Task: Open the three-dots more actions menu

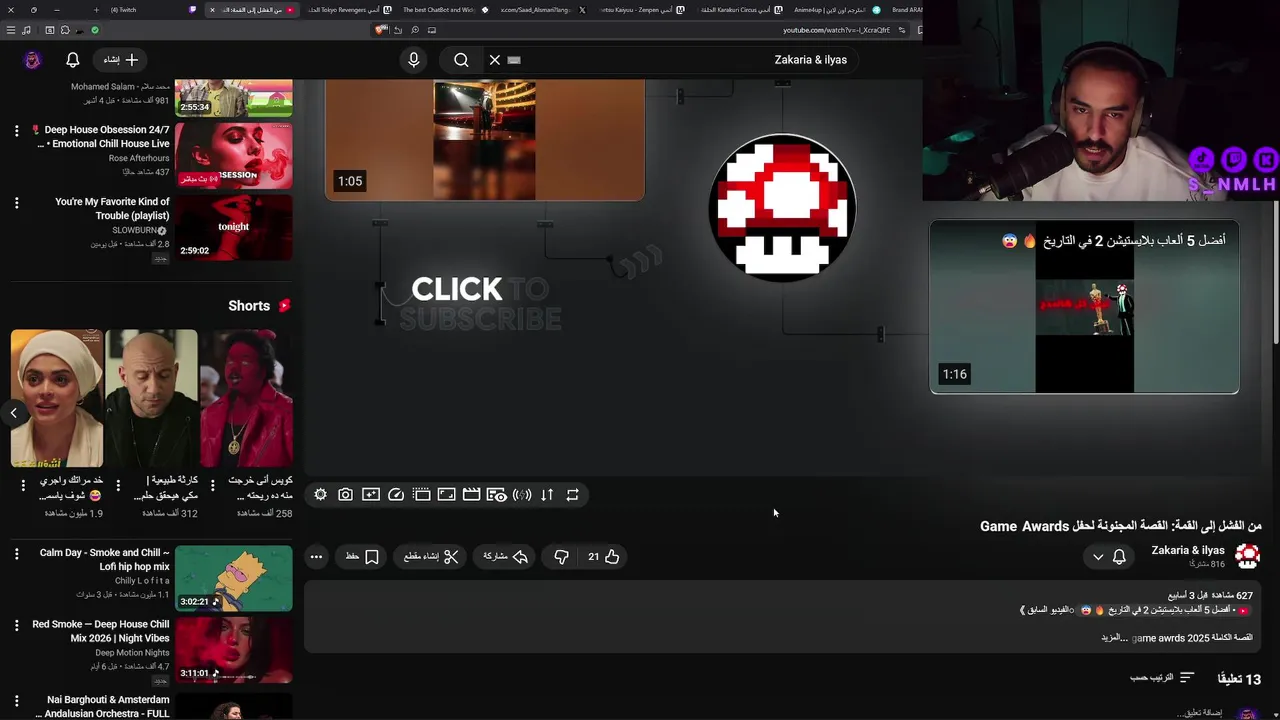Action: tap(316, 557)
